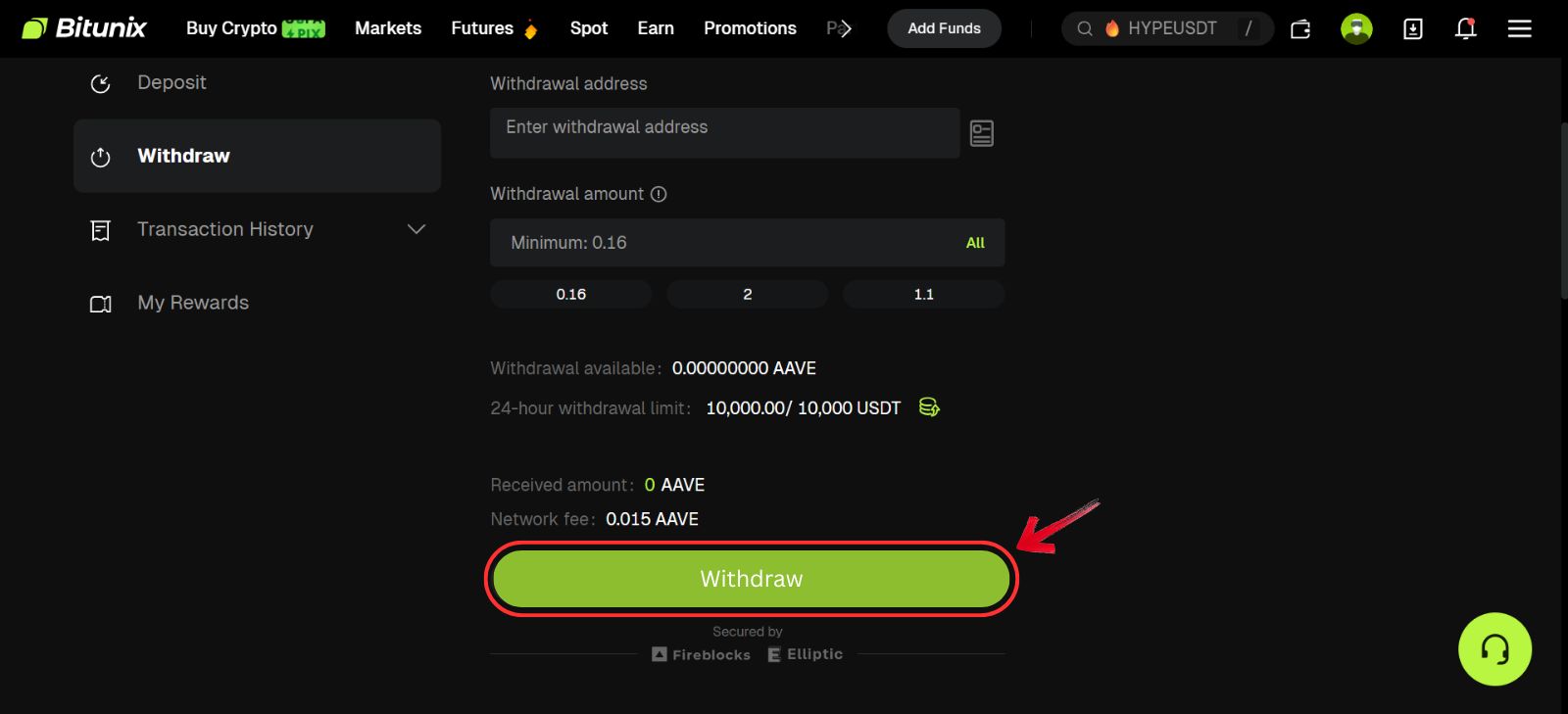Choose the 0.16 quick amount chip
Image resolution: width=1568 pixels, height=714 pixels.
pos(570,294)
